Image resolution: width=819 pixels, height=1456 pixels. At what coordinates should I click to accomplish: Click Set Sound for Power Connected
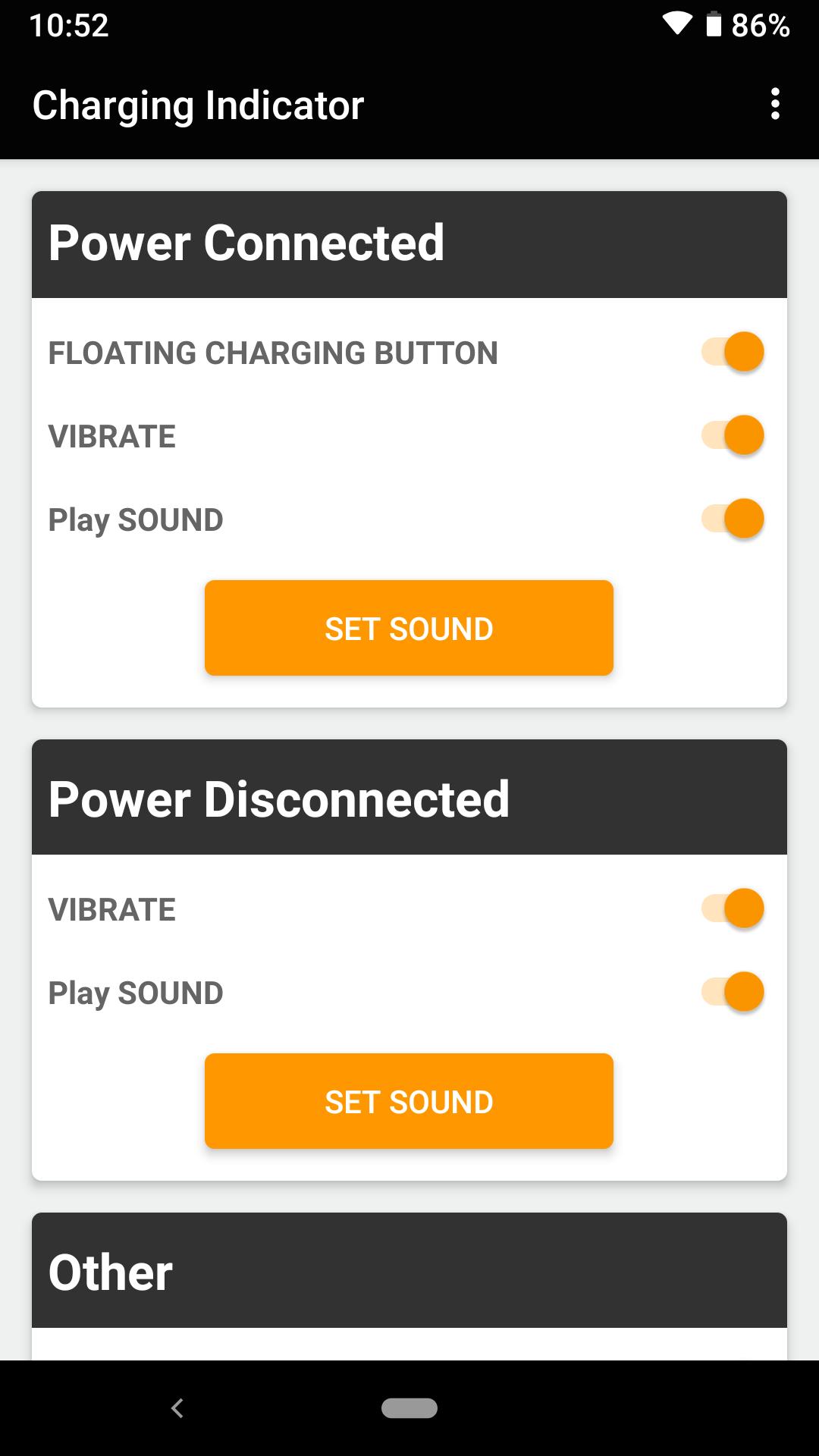coord(409,628)
